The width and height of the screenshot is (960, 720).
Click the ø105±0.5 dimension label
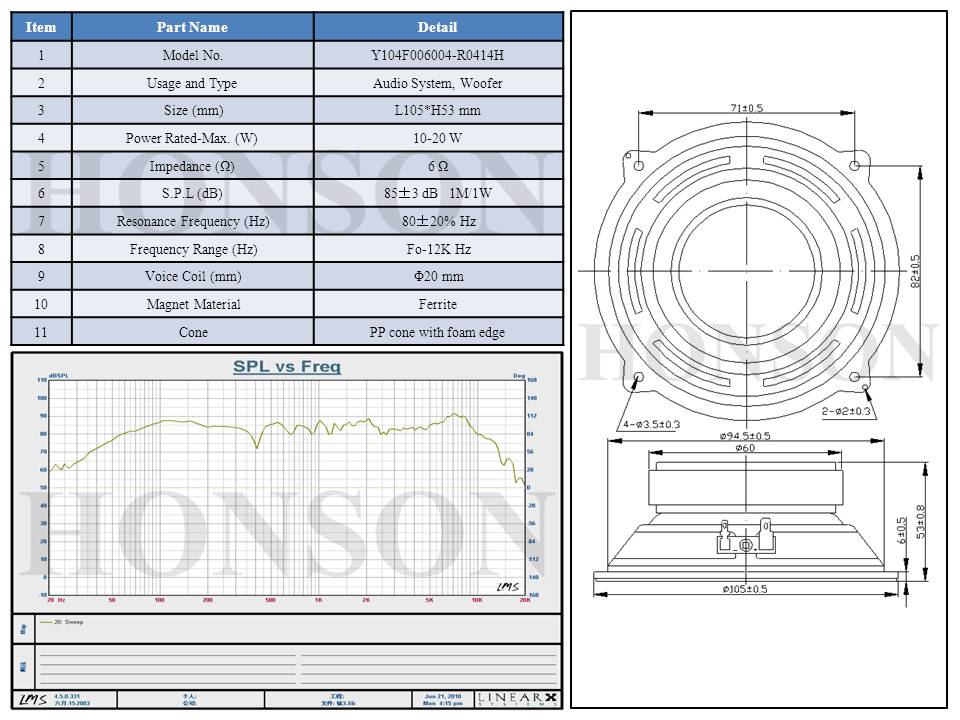click(745, 589)
